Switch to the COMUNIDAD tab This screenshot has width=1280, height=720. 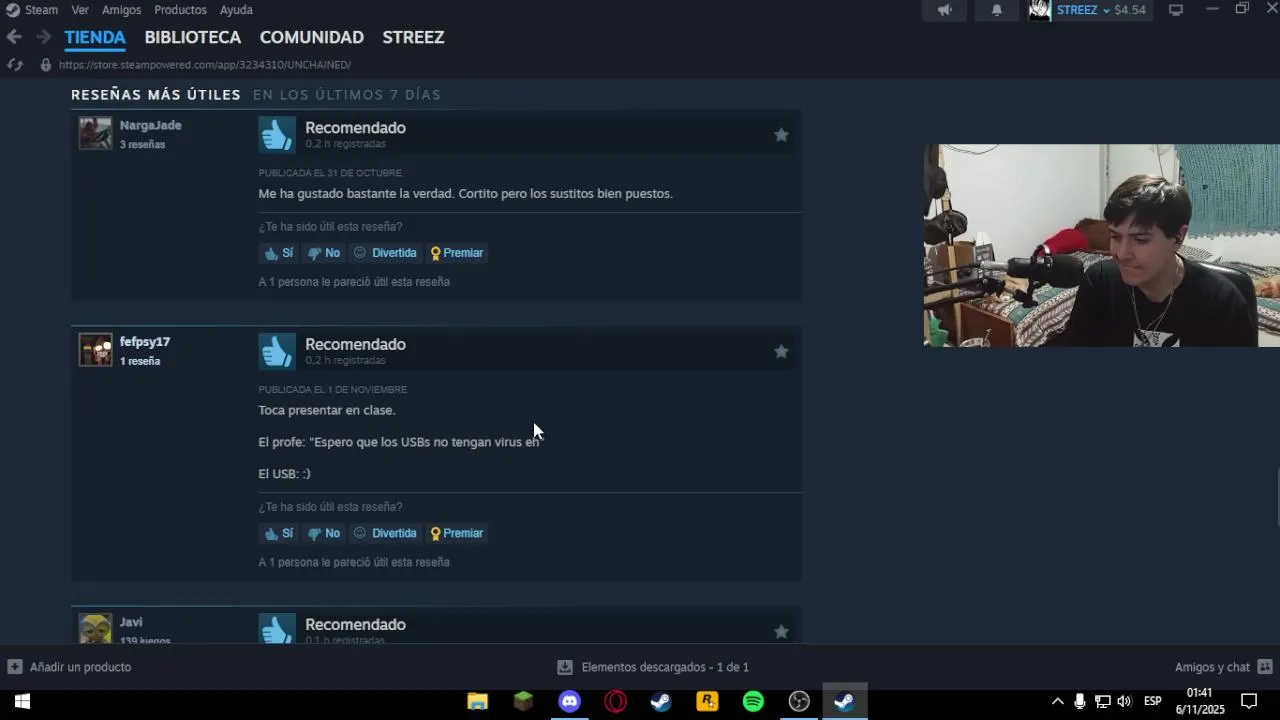click(312, 37)
